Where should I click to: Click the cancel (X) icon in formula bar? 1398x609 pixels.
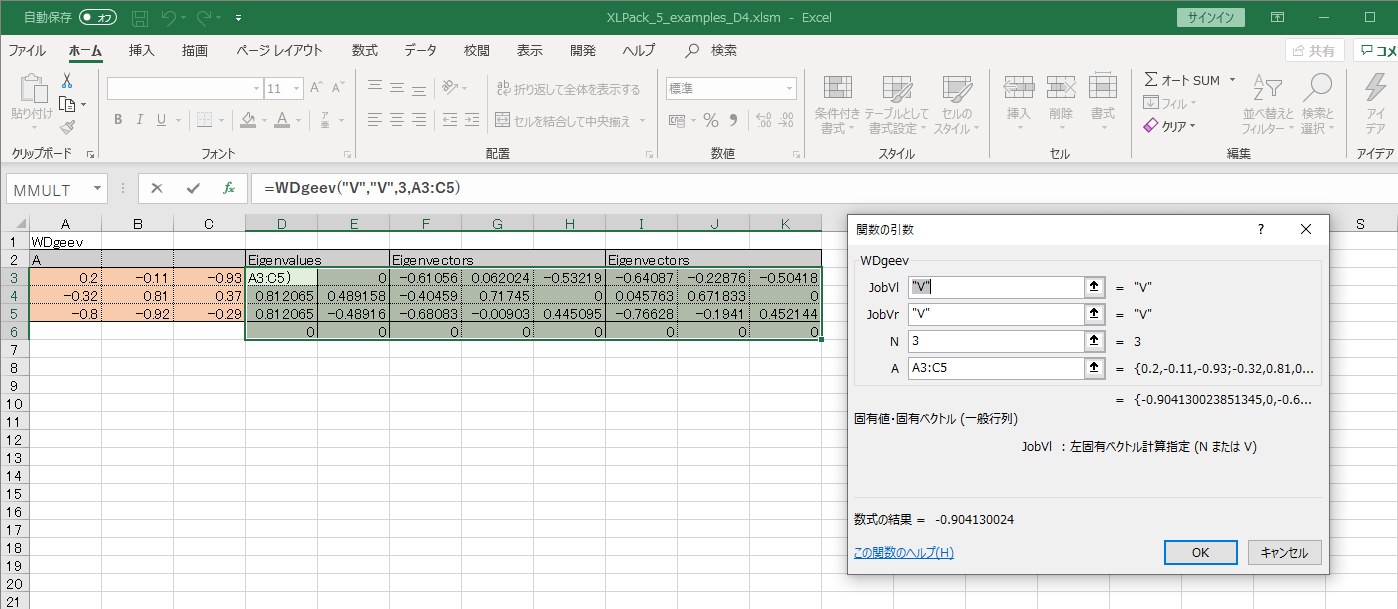157,188
